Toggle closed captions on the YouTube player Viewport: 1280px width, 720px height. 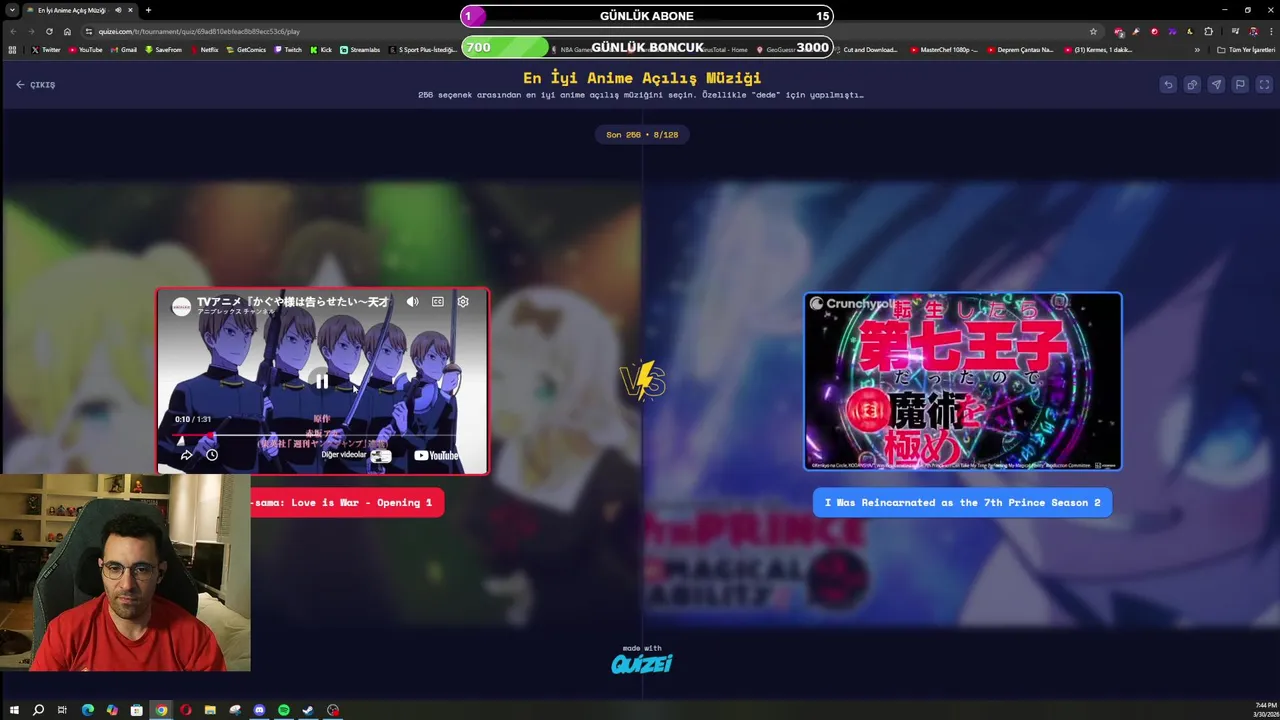pyautogui.click(x=438, y=301)
